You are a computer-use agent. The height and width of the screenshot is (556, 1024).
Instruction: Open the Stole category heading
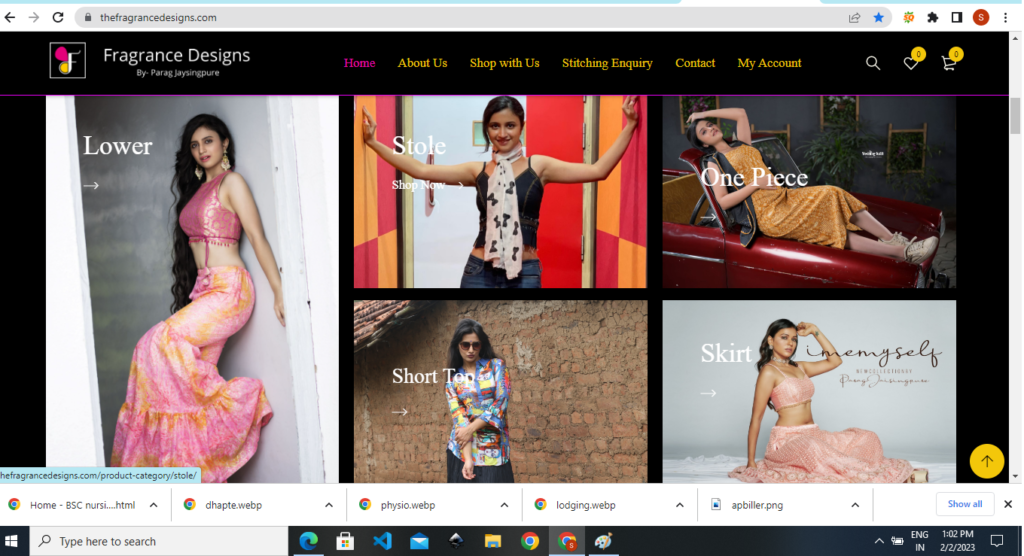(x=419, y=145)
